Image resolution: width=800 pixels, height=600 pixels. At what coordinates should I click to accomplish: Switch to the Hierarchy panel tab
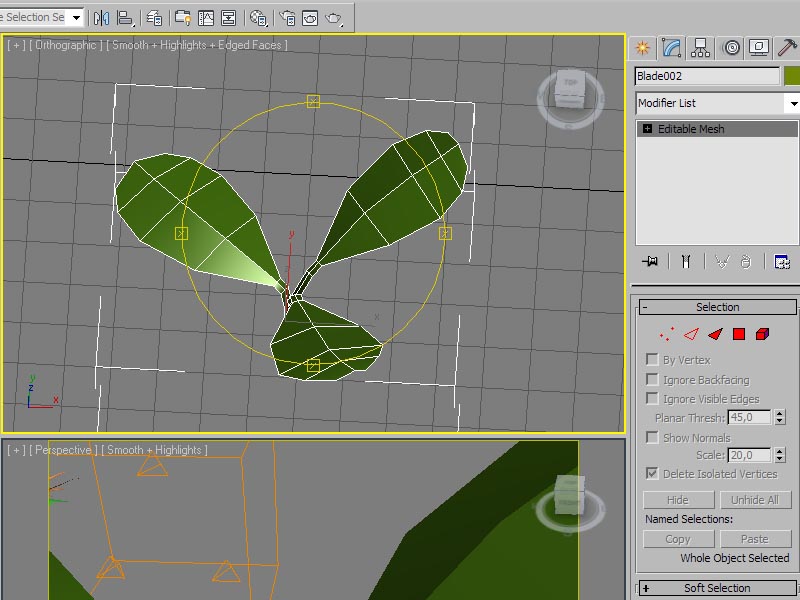point(701,47)
